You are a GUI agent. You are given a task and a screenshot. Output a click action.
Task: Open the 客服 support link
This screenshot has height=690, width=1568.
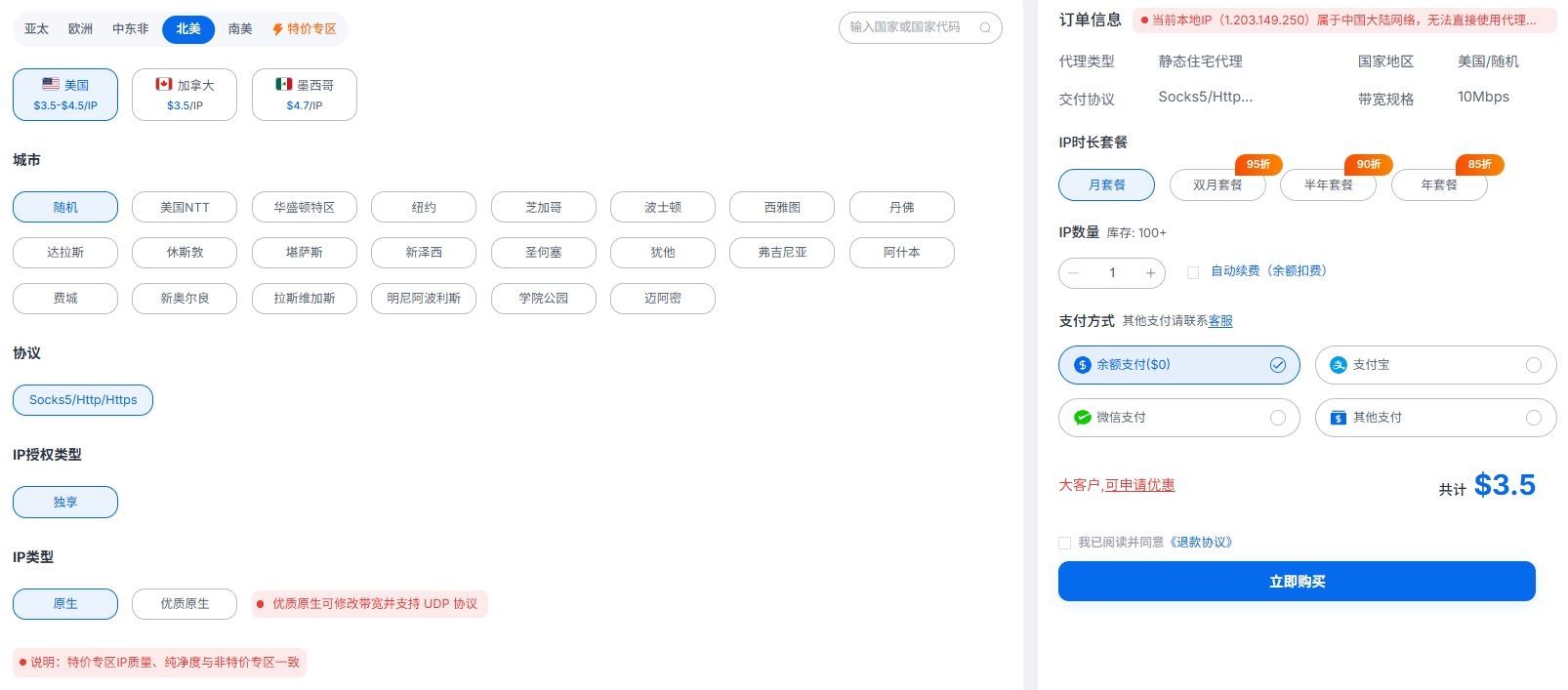tap(1220, 321)
